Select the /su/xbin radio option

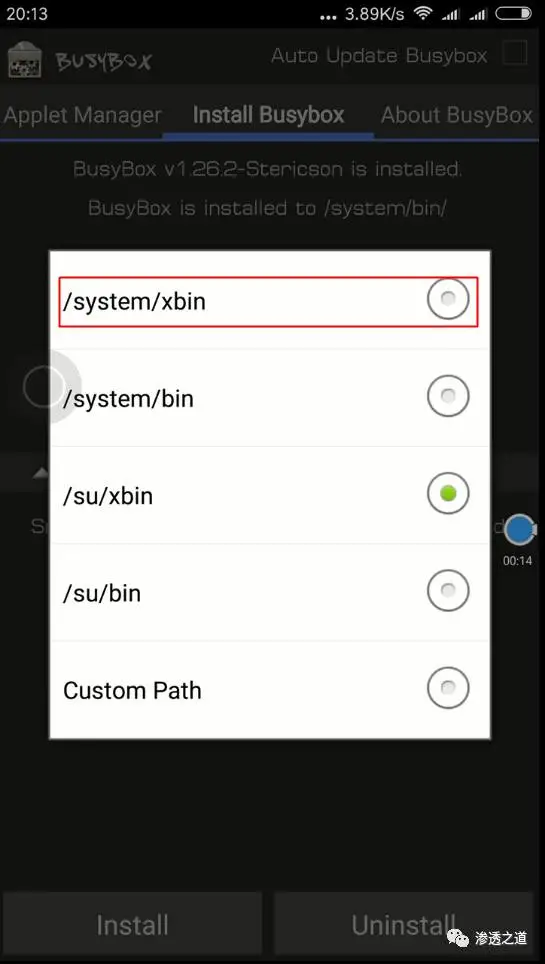click(x=448, y=493)
